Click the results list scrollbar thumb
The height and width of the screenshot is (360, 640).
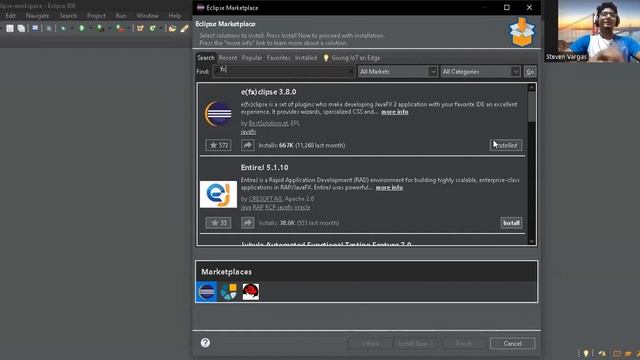[531, 106]
